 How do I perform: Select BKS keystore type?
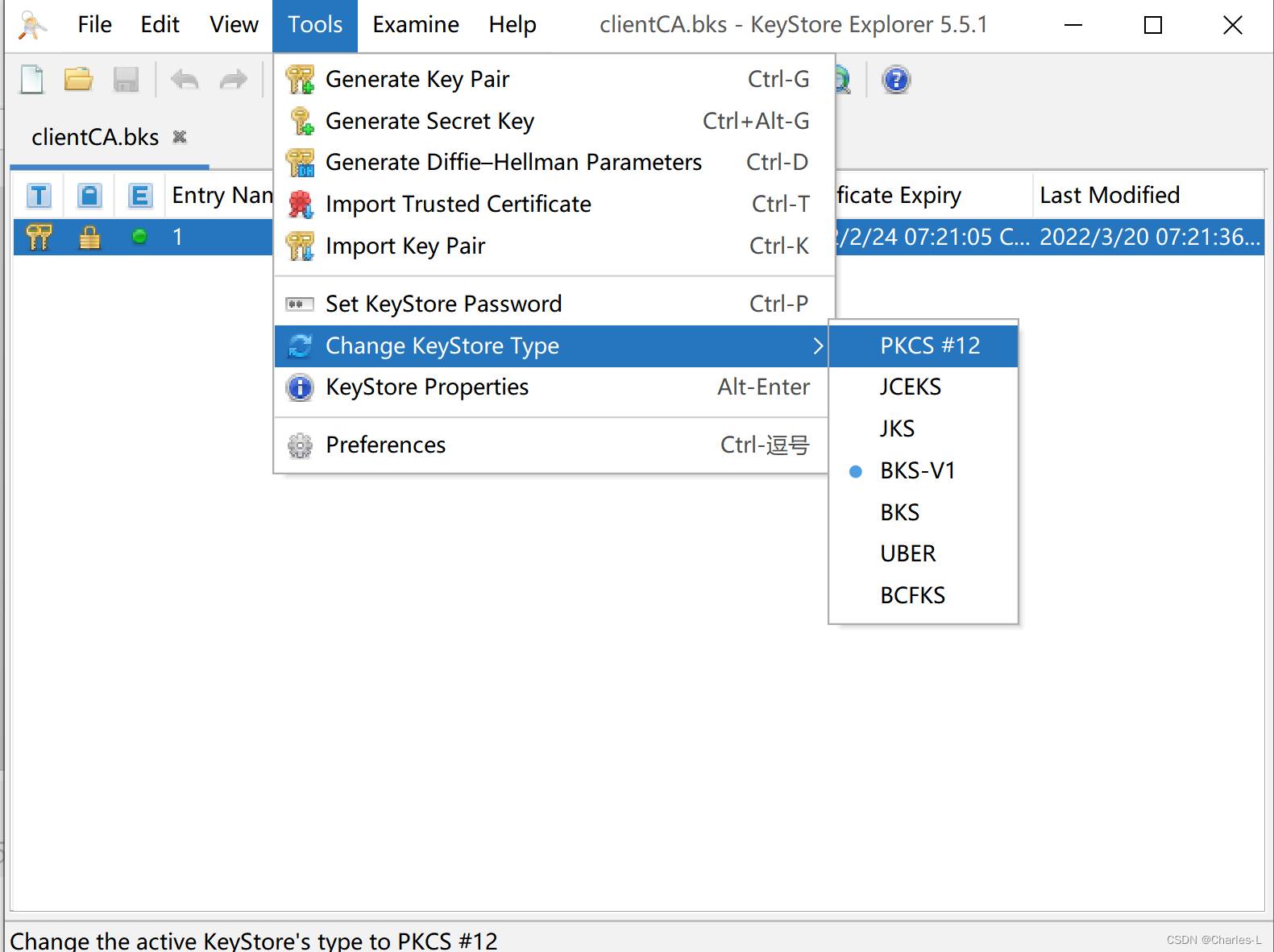[x=923, y=512]
